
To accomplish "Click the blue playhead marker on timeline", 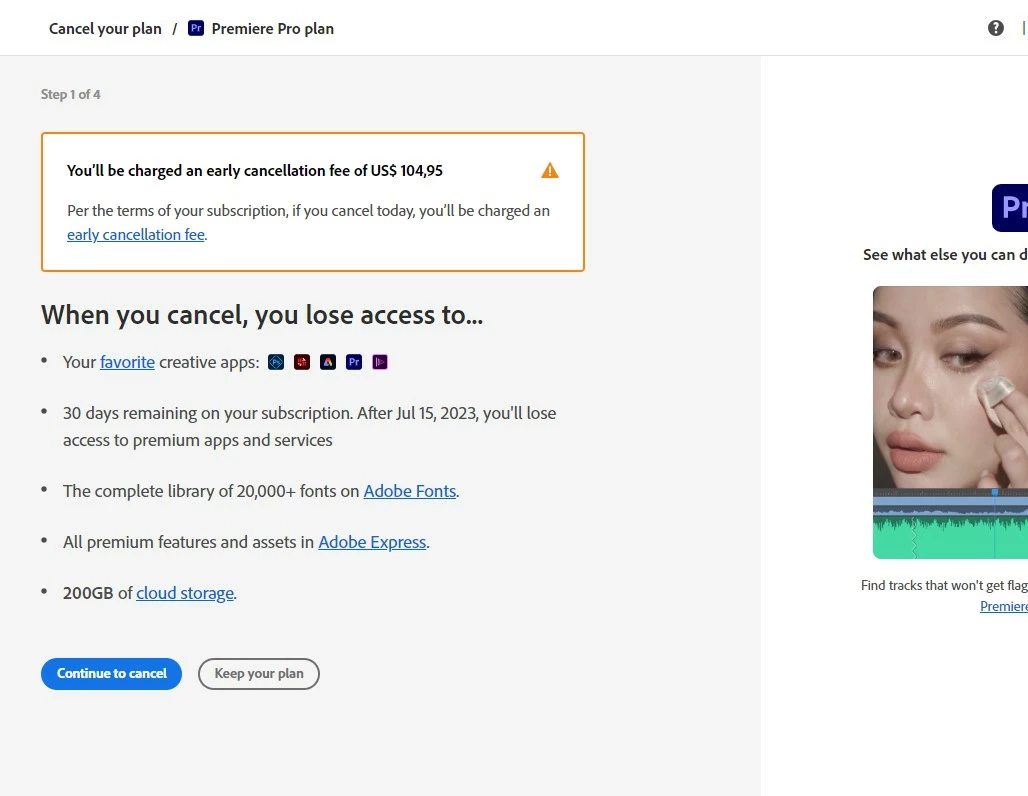I will pyautogui.click(x=995, y=492).
